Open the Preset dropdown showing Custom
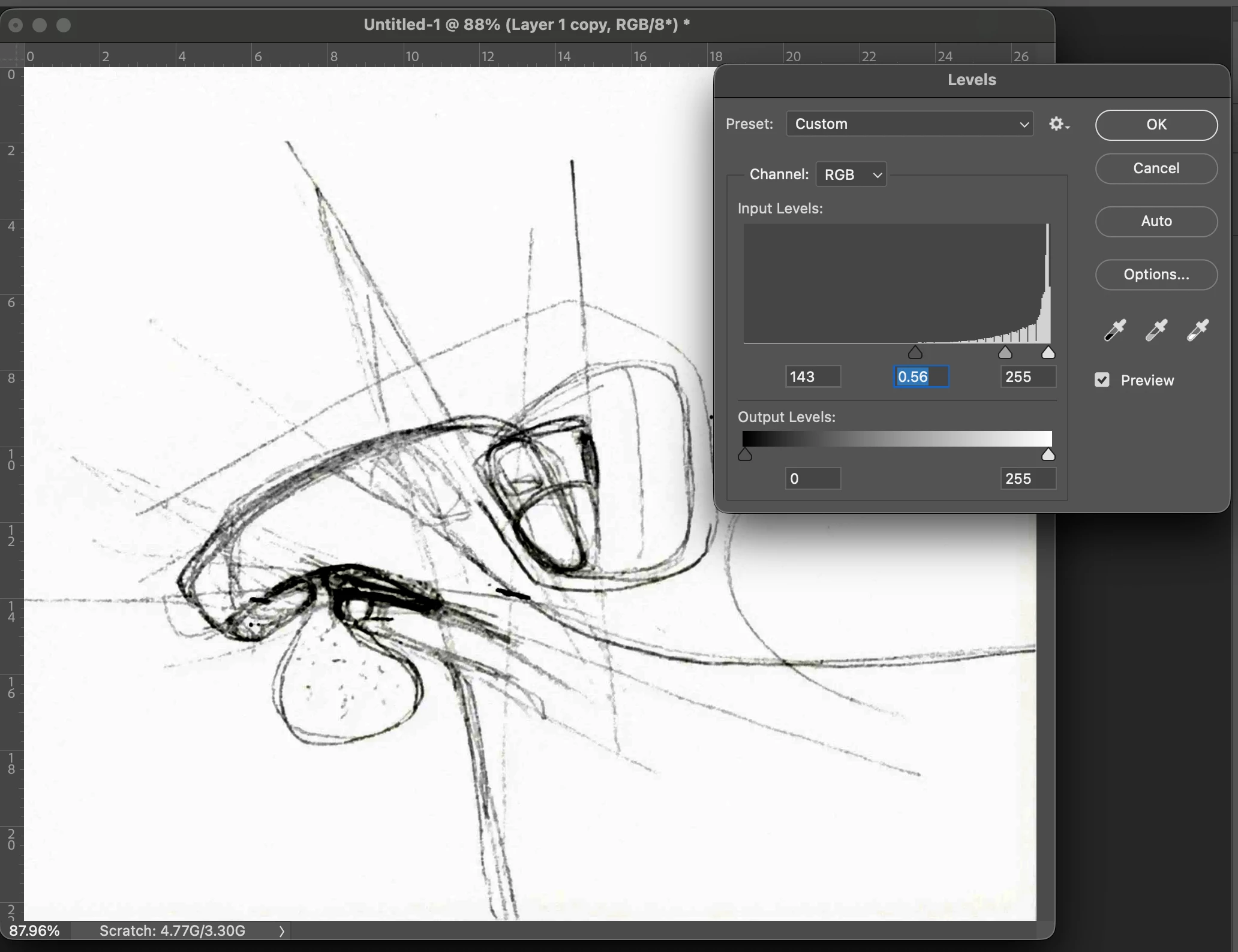Image resolution: width=1238 pixels, height=952 pixels. [x=909, y=124]
